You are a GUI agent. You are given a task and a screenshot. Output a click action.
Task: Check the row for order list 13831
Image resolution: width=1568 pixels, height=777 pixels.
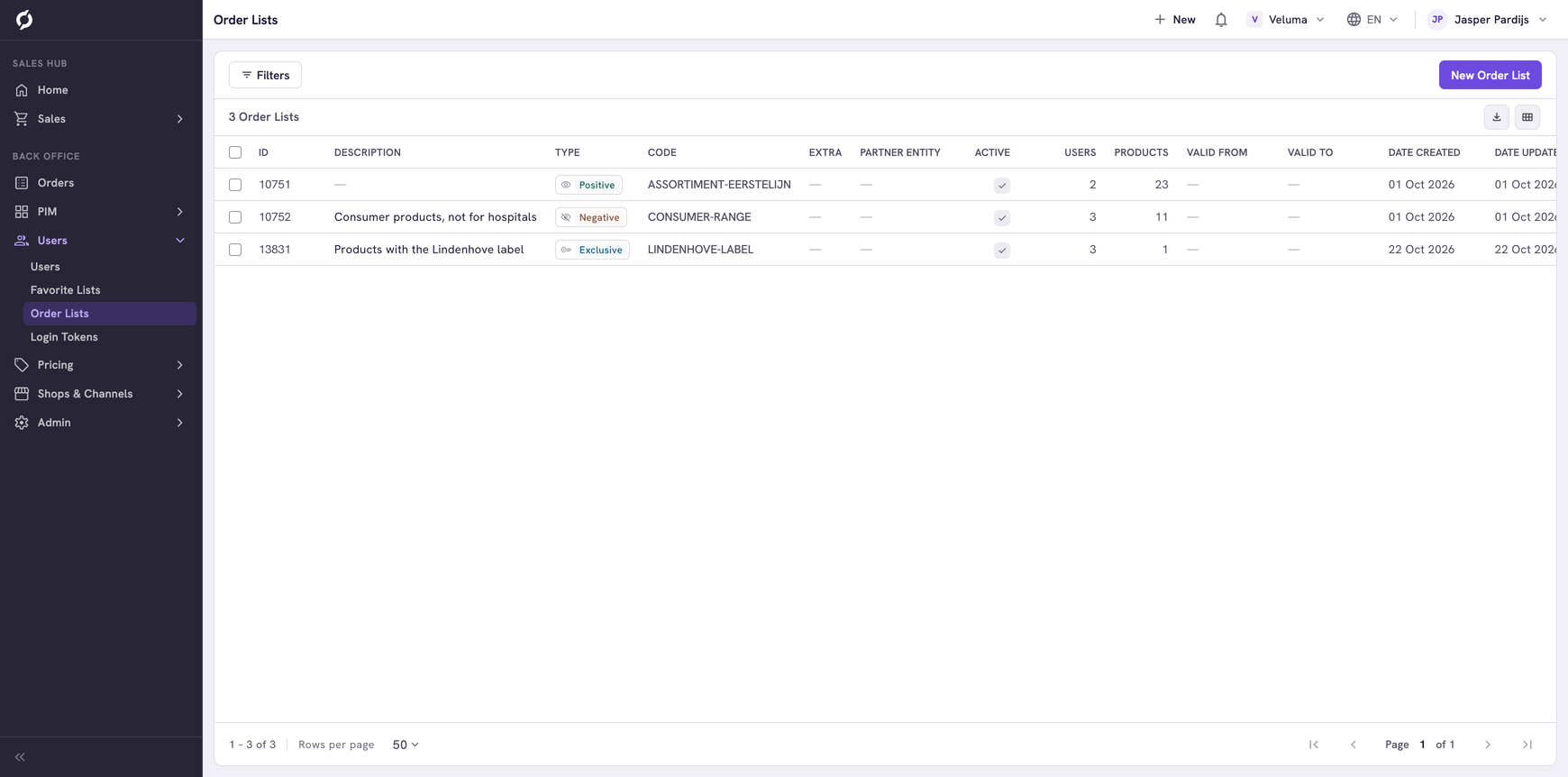pos(235,250)
